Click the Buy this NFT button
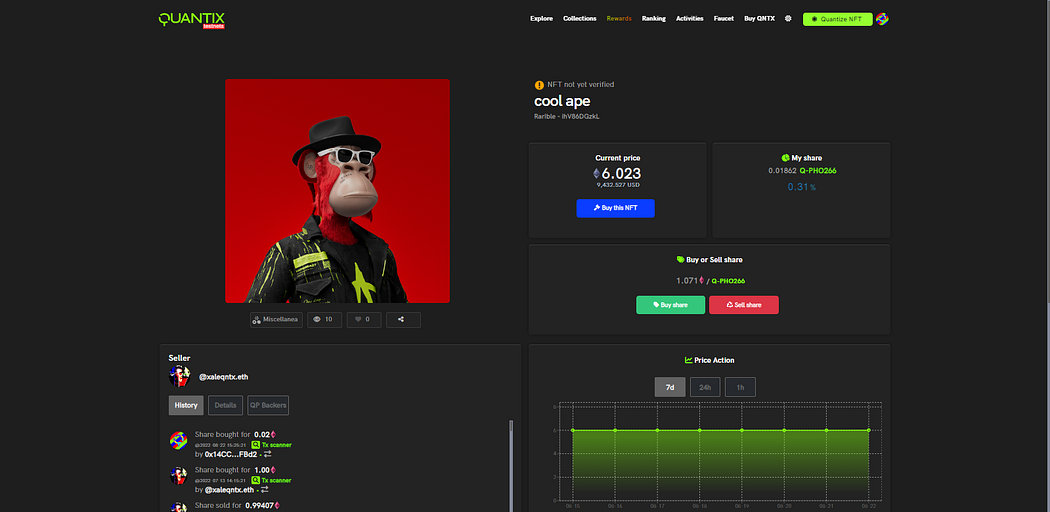 pos(615,208)
